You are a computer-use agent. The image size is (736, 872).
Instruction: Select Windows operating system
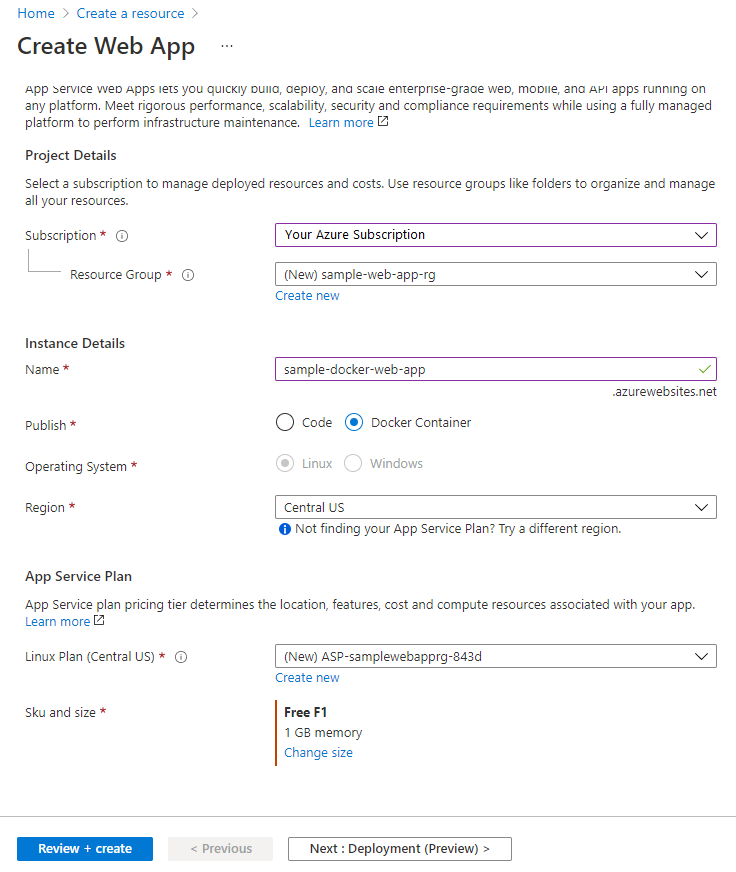(x=352, y=463)
